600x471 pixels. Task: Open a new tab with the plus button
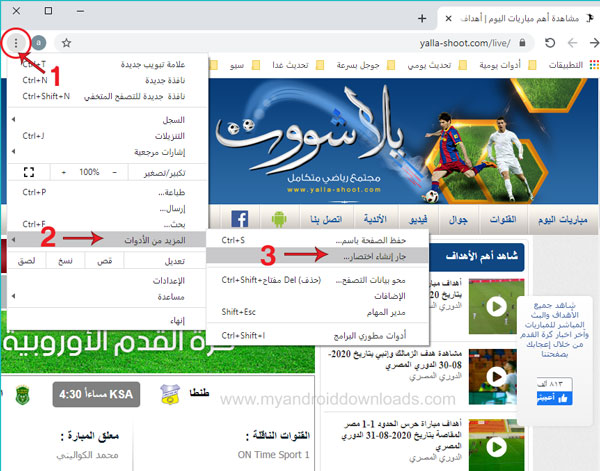tap(422, 18)
